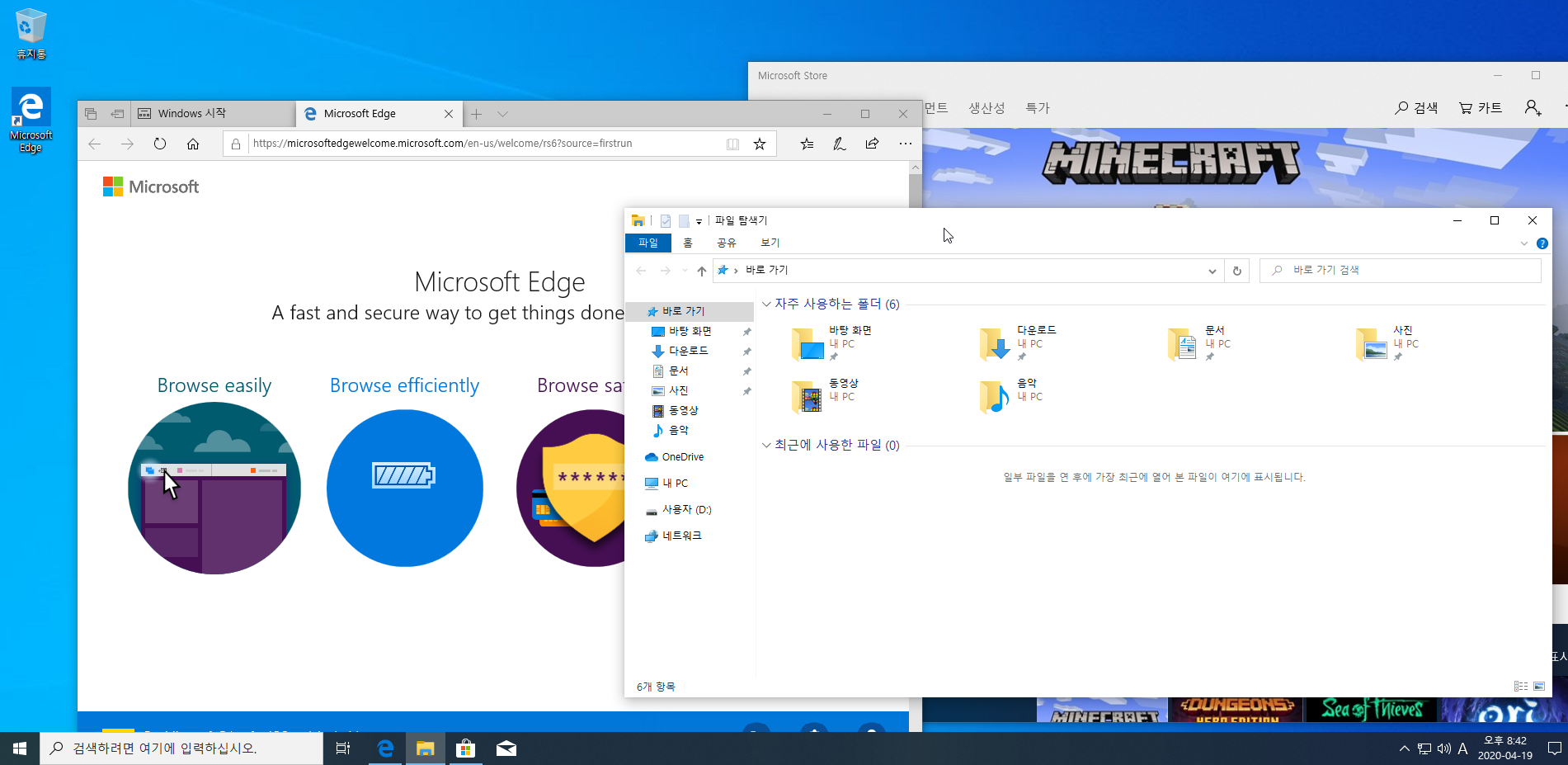This screenshot has height=765, width=1568.
Task: Open Edge favorites hub icon
Action: coord(808,144)
